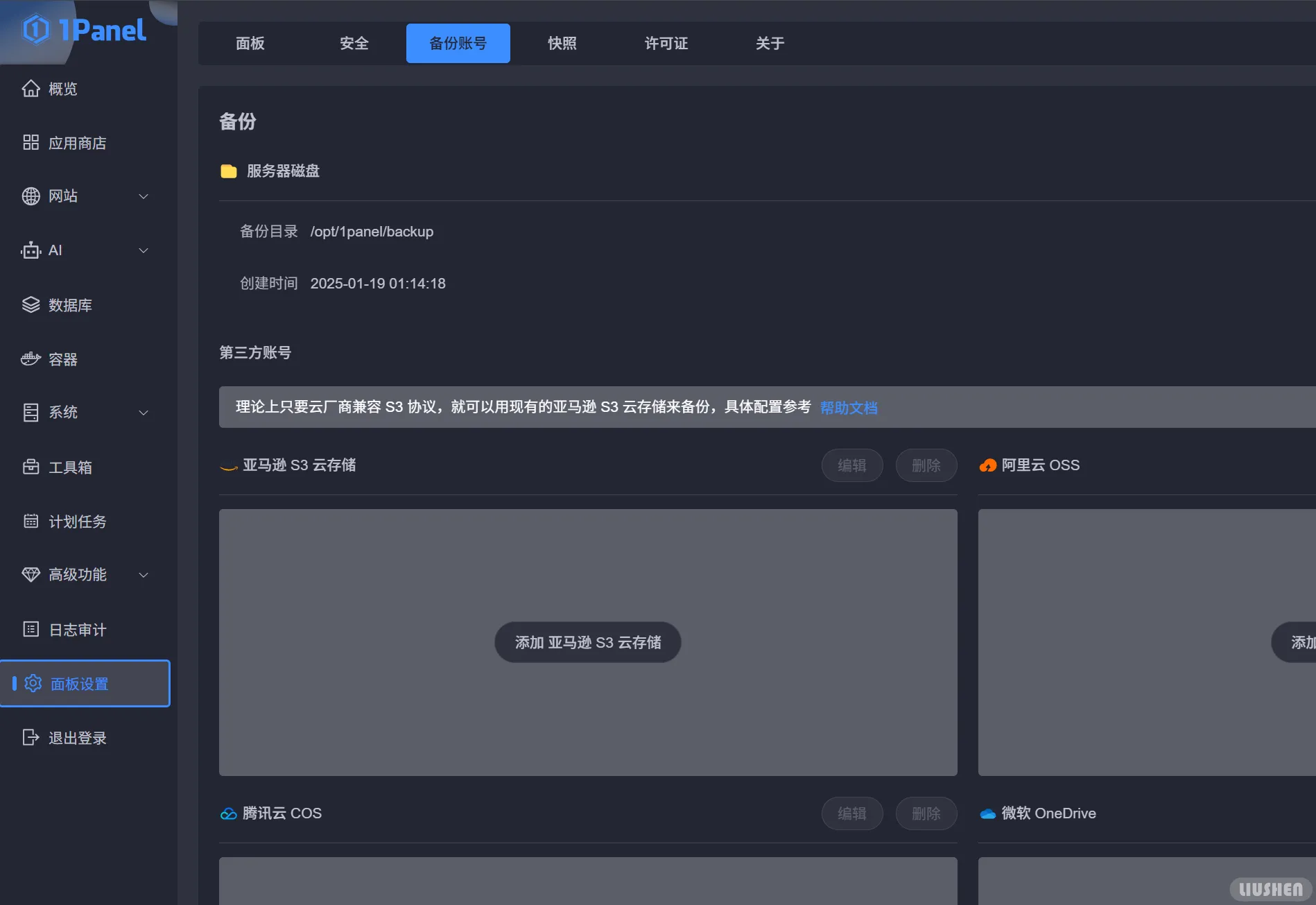
Task: Open the 日志审计 log audit page
Action: tap(77, 630)
